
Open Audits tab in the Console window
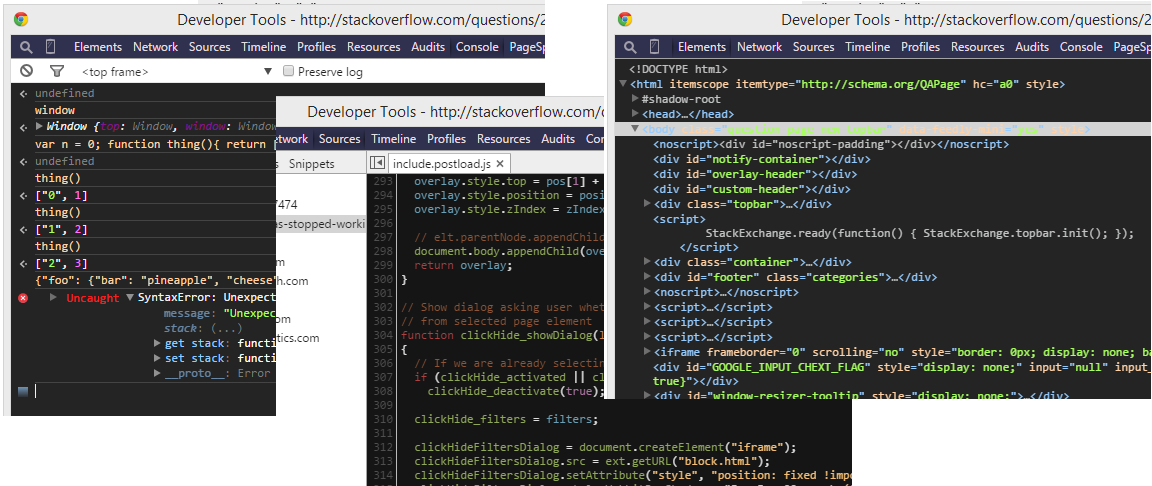coord(428,47)
